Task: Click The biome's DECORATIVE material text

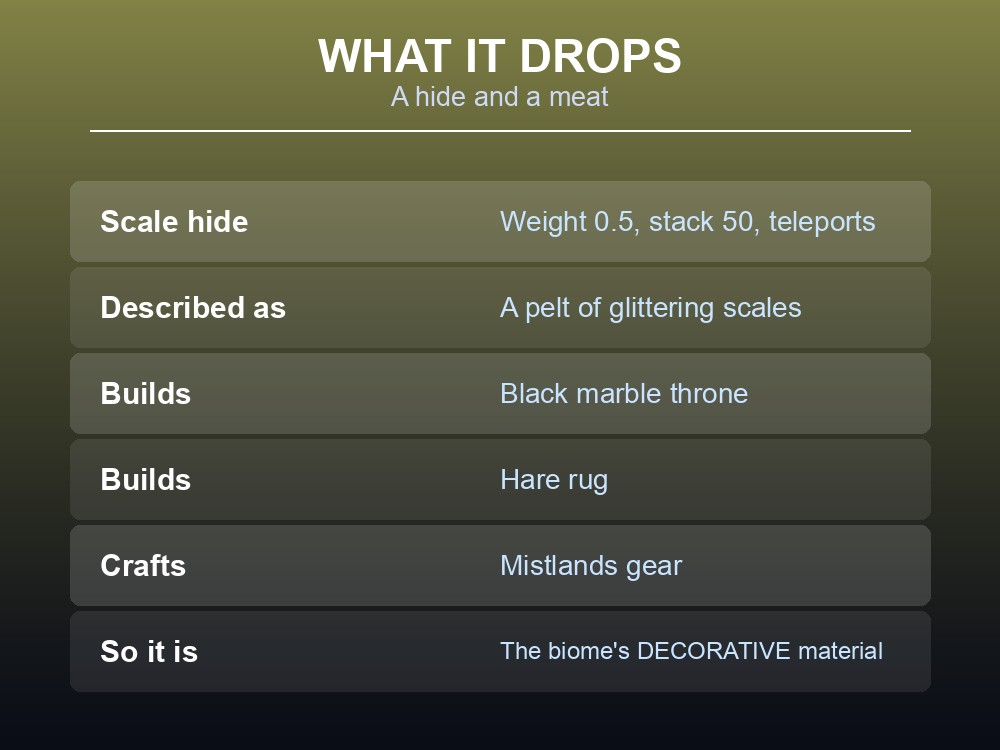Action: coord(691,651)
